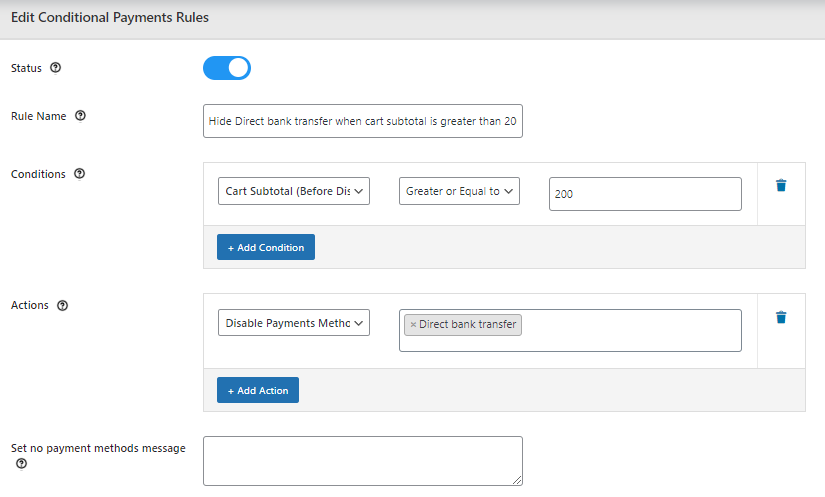
Task: Click the help icon beside Actions
Action: pyautogui.click(x=63, y=306)
